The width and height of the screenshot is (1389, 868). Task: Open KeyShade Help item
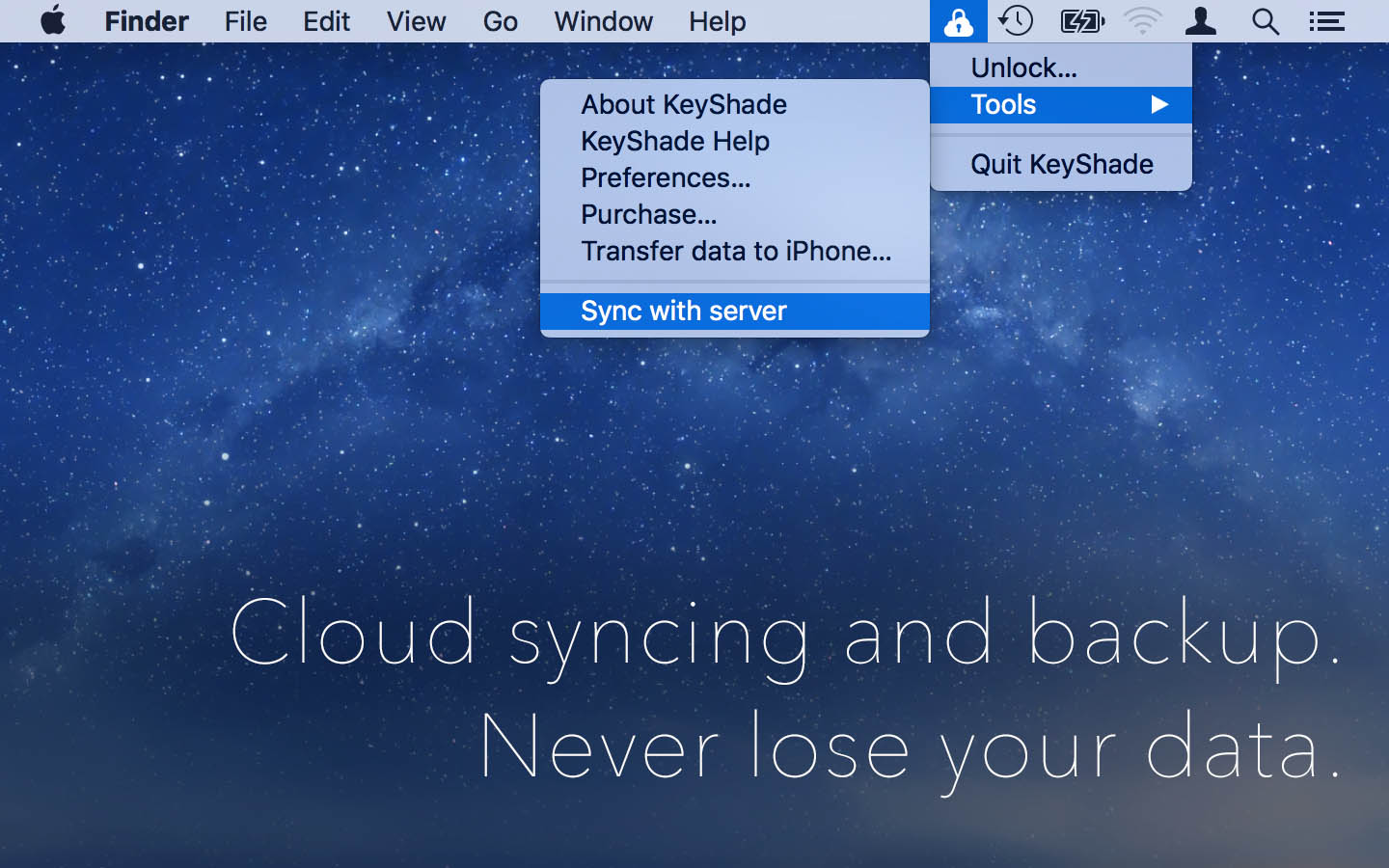[x=735, y=141]
